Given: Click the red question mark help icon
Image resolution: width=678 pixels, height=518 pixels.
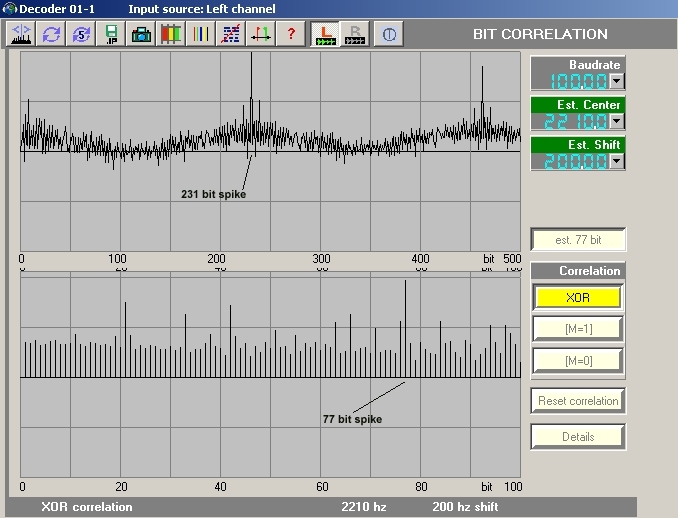Looking at the screenshot, I should click(x=291, y=34).
